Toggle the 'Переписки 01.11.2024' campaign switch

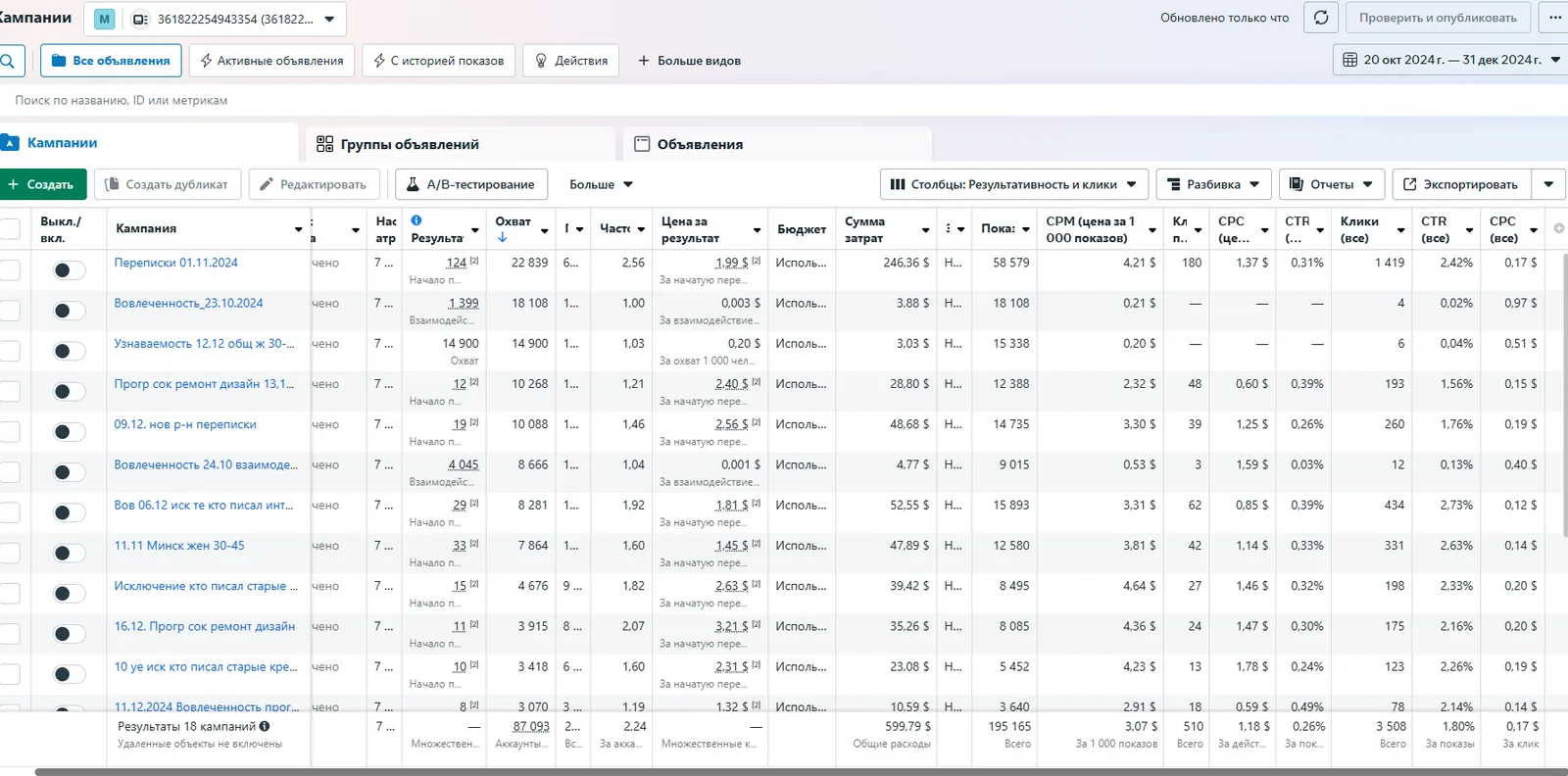click(x=69, y=270)
